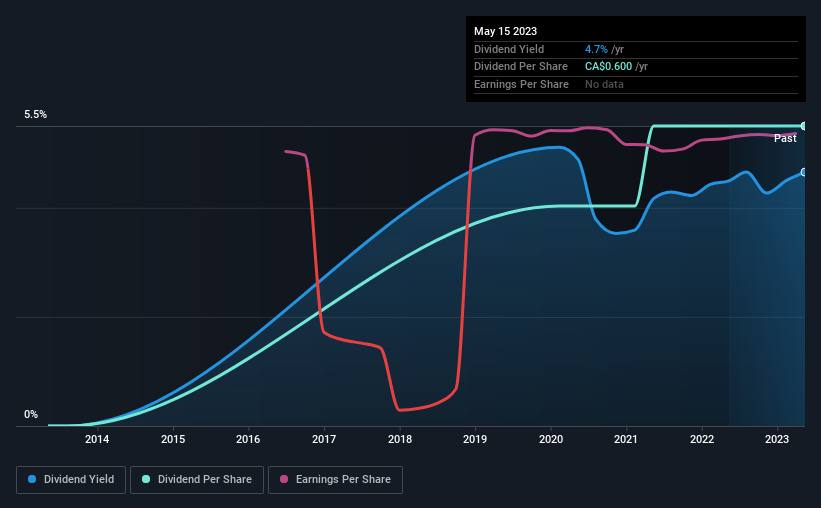Click the May 15 2023 tooltip date header
Screen dimensions: 821x508
(505, 31)
